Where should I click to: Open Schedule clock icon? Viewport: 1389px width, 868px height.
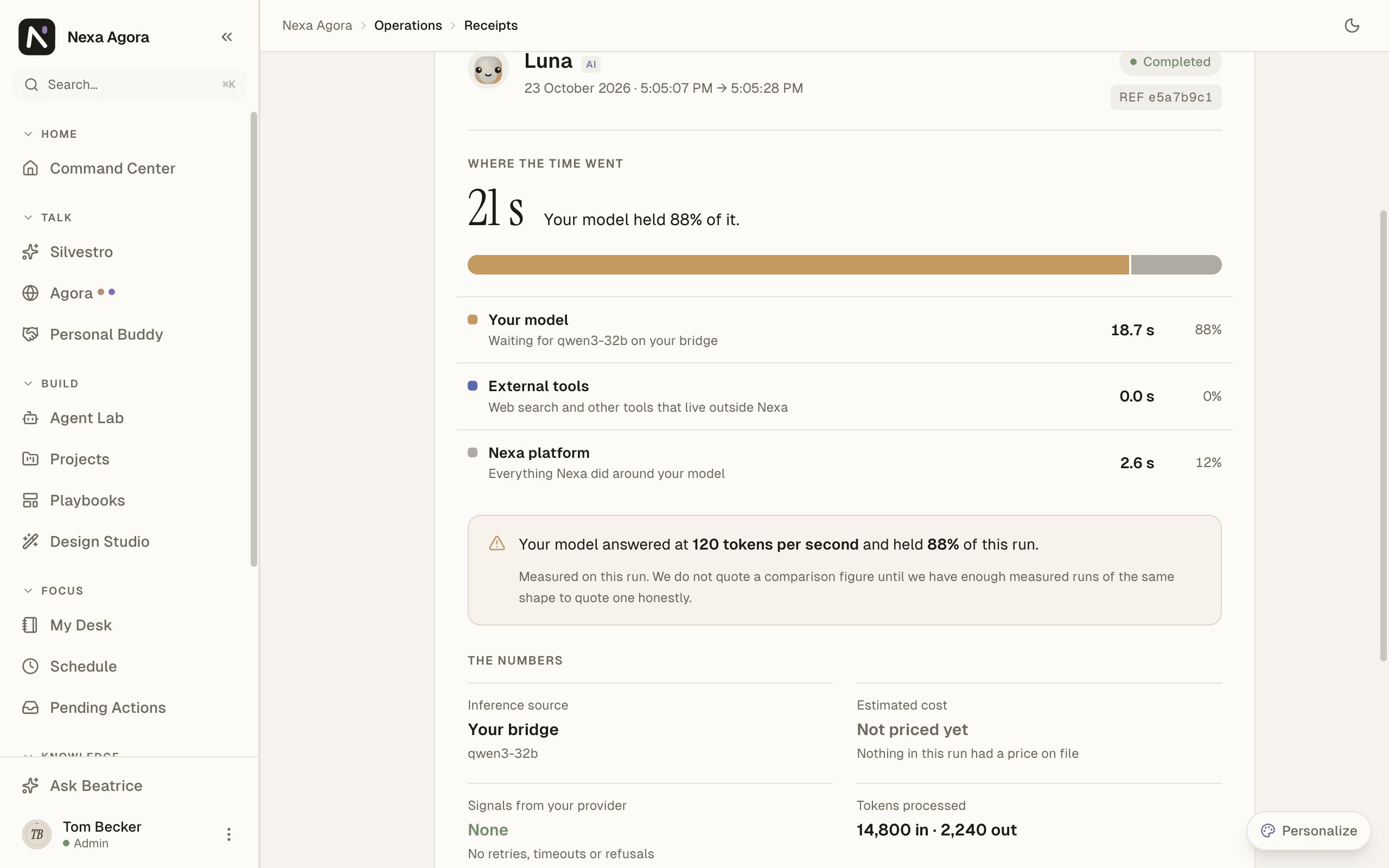click(x=30, y=666)
